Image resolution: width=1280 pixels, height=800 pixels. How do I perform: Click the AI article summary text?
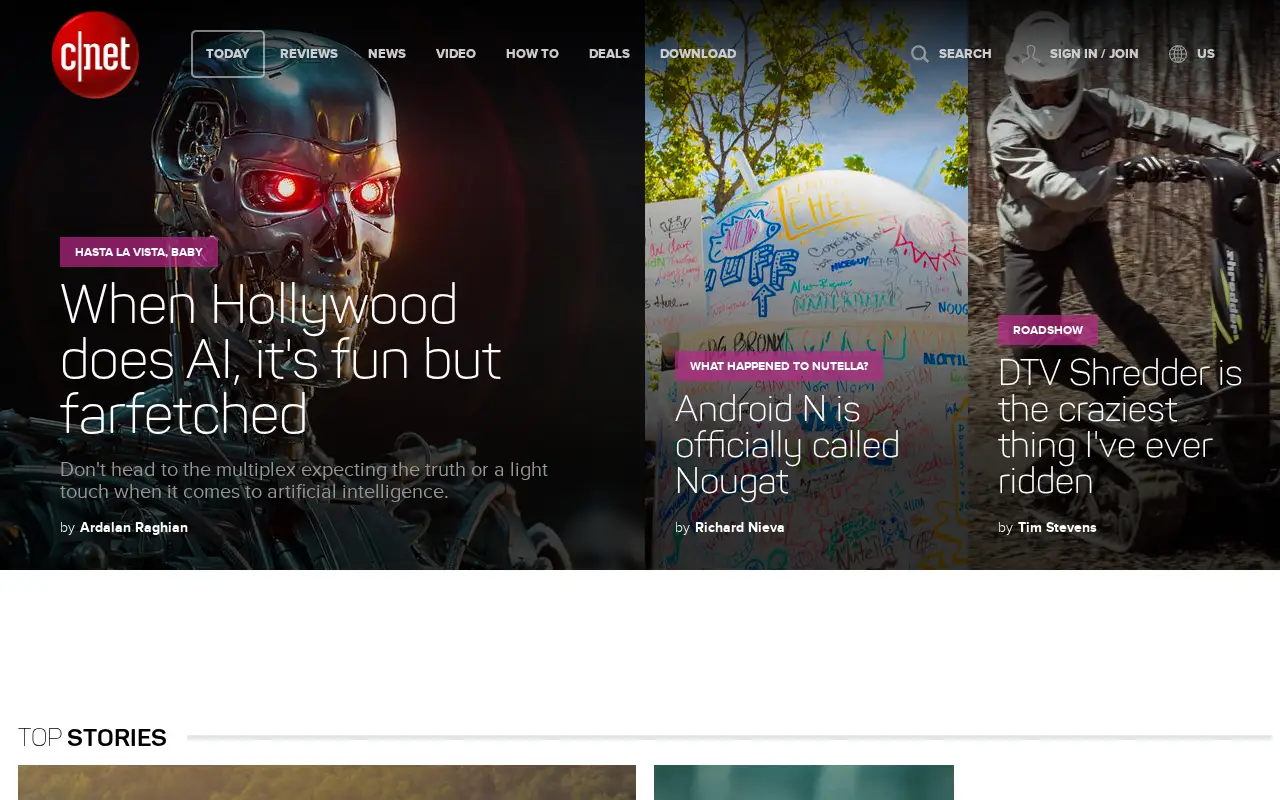coord(304,481)
